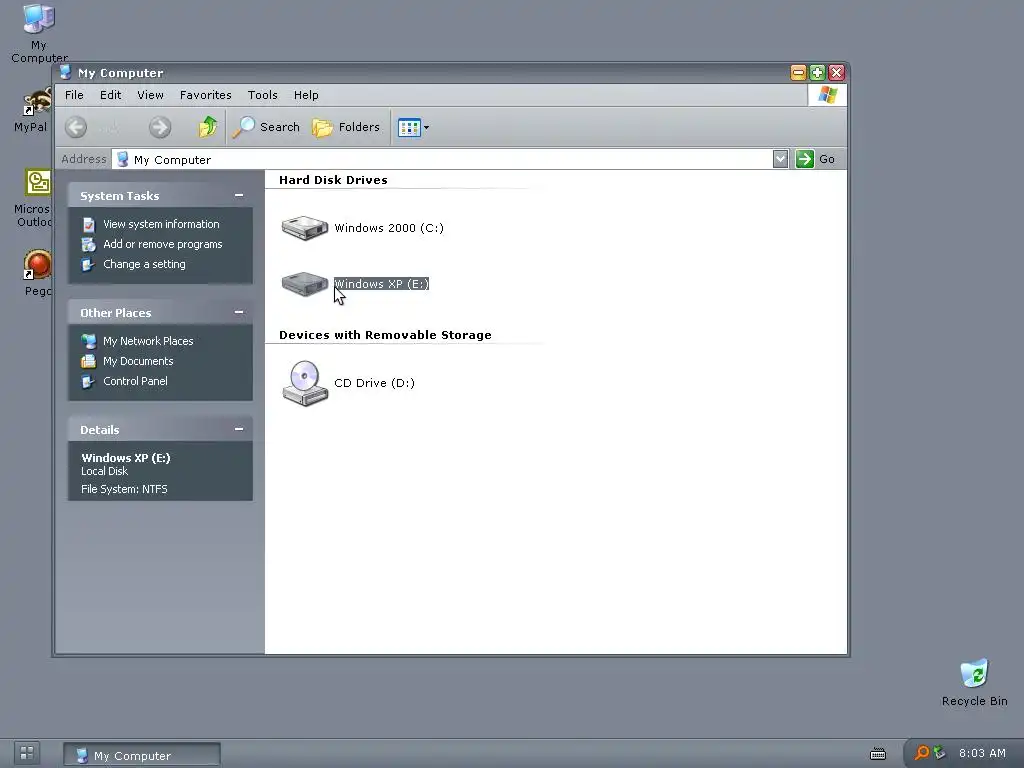
Task: Select the Windows XP (E:) drive icon
Action: (304, 284)
